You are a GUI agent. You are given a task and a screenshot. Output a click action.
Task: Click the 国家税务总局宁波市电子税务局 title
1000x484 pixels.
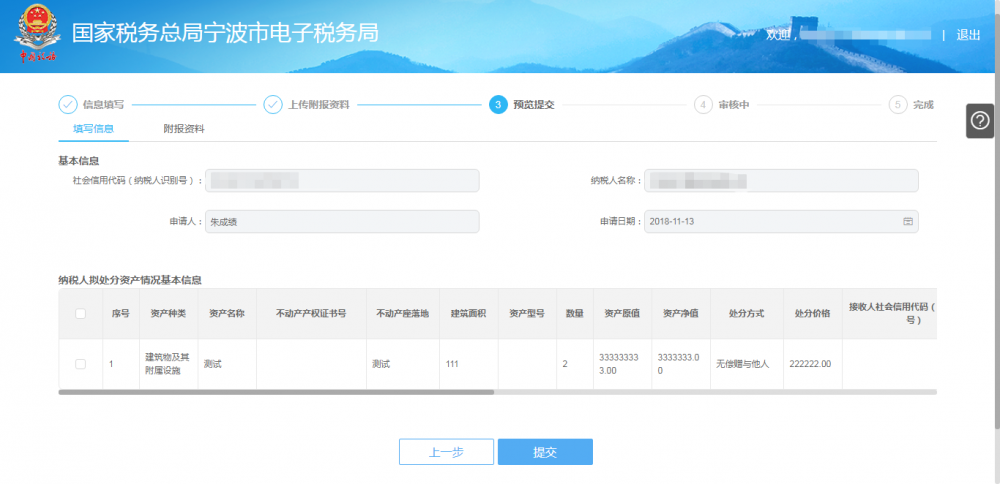coord(225,33)
